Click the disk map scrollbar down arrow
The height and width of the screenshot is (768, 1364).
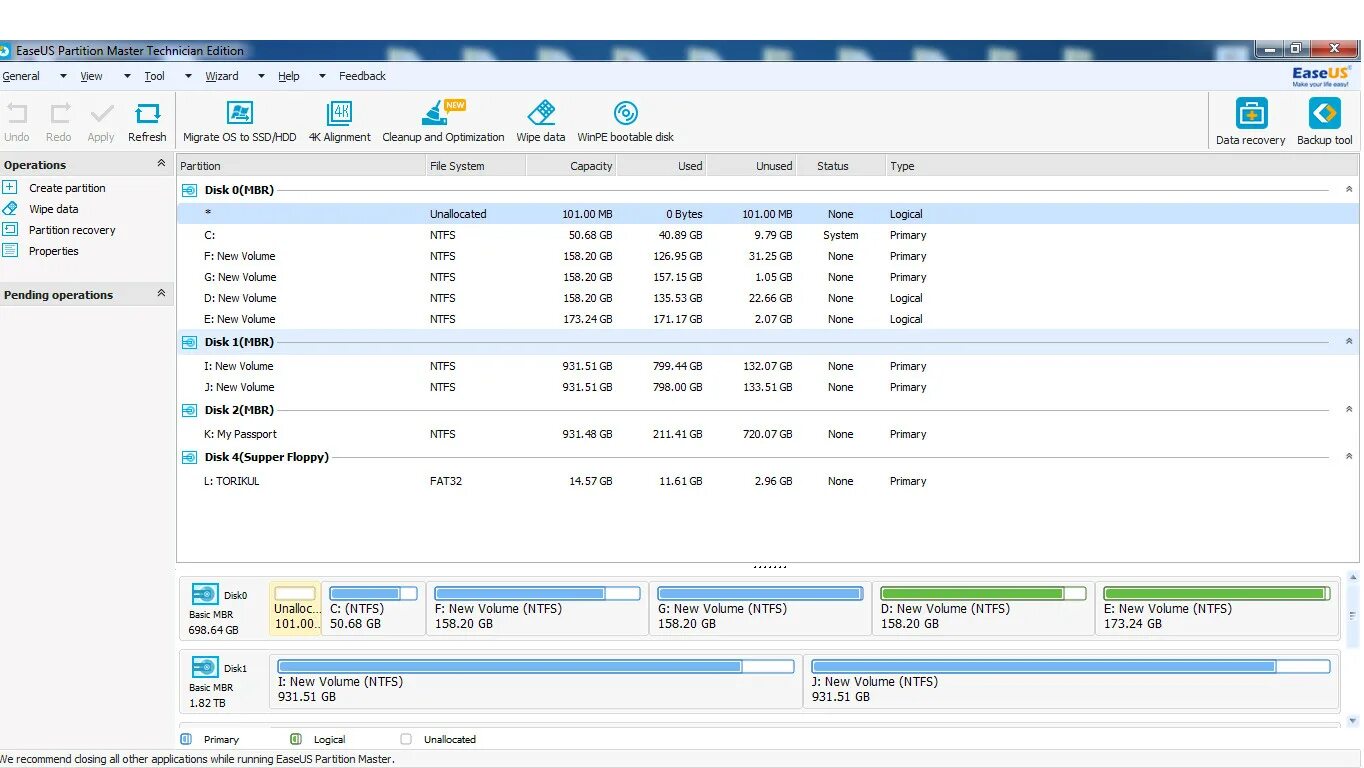click(x=1353, y=721)
